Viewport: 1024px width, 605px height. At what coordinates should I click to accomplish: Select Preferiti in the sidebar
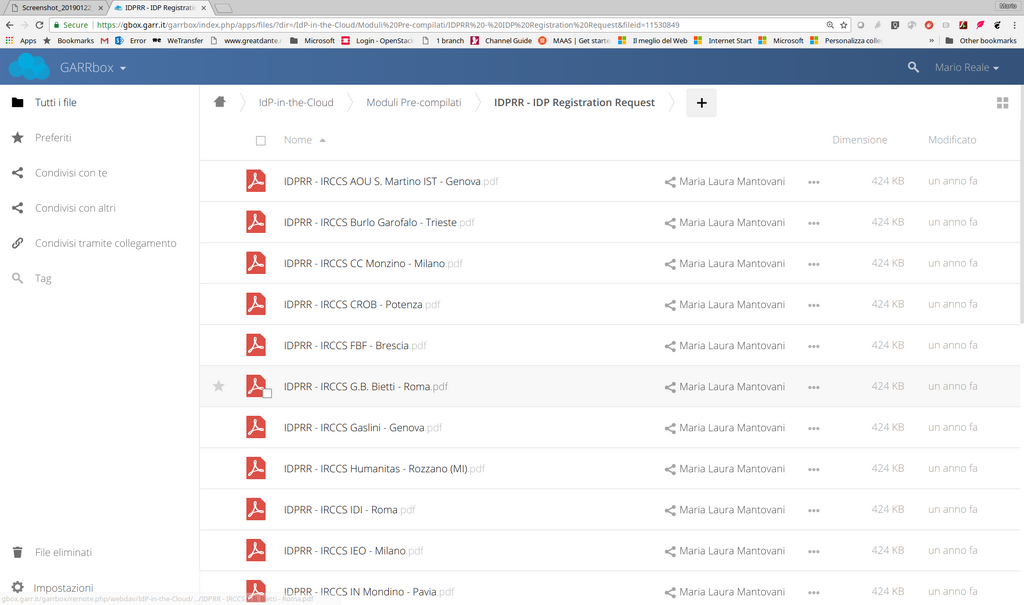(53, 138)
